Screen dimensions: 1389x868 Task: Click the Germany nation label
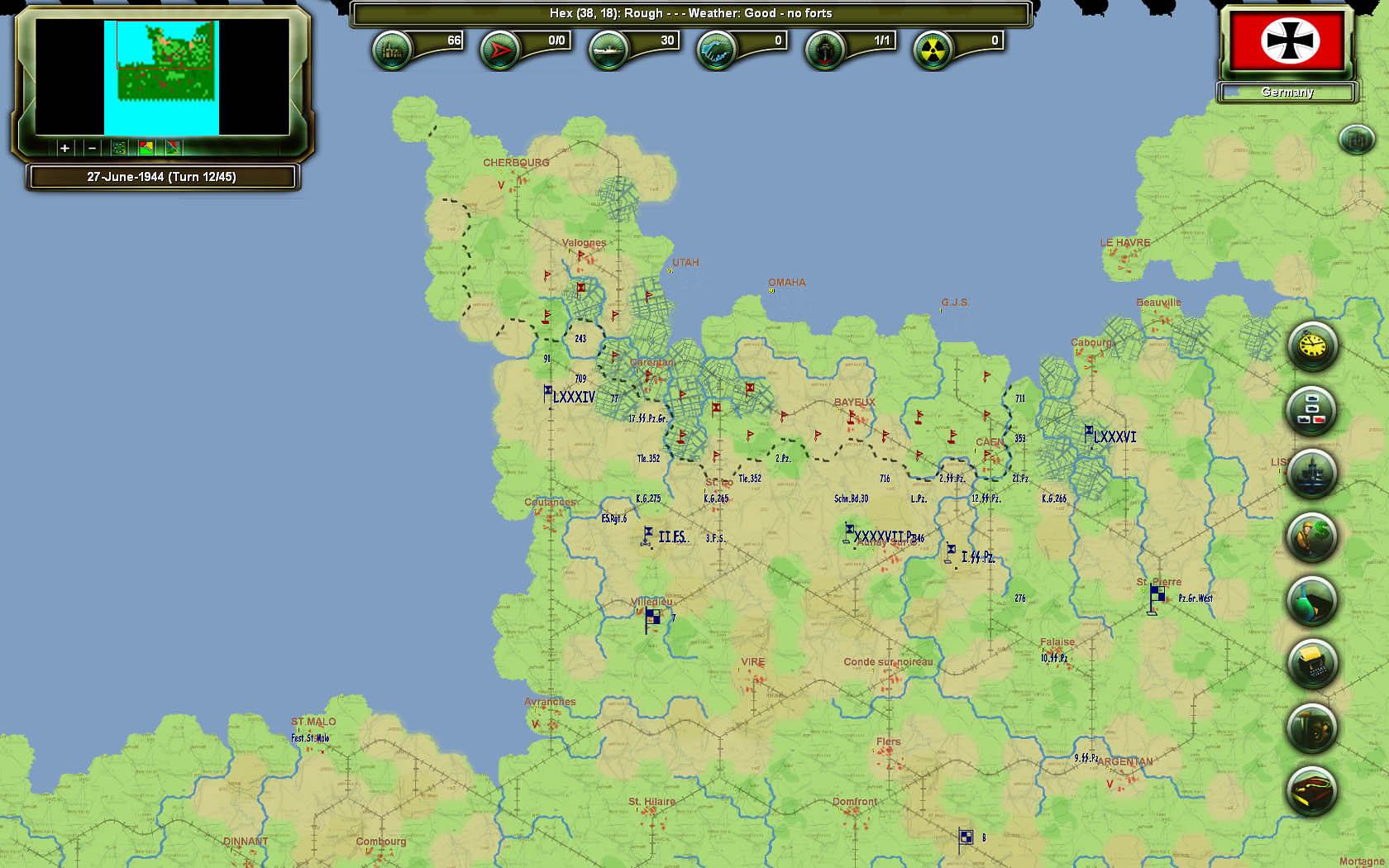[1287, 92]
